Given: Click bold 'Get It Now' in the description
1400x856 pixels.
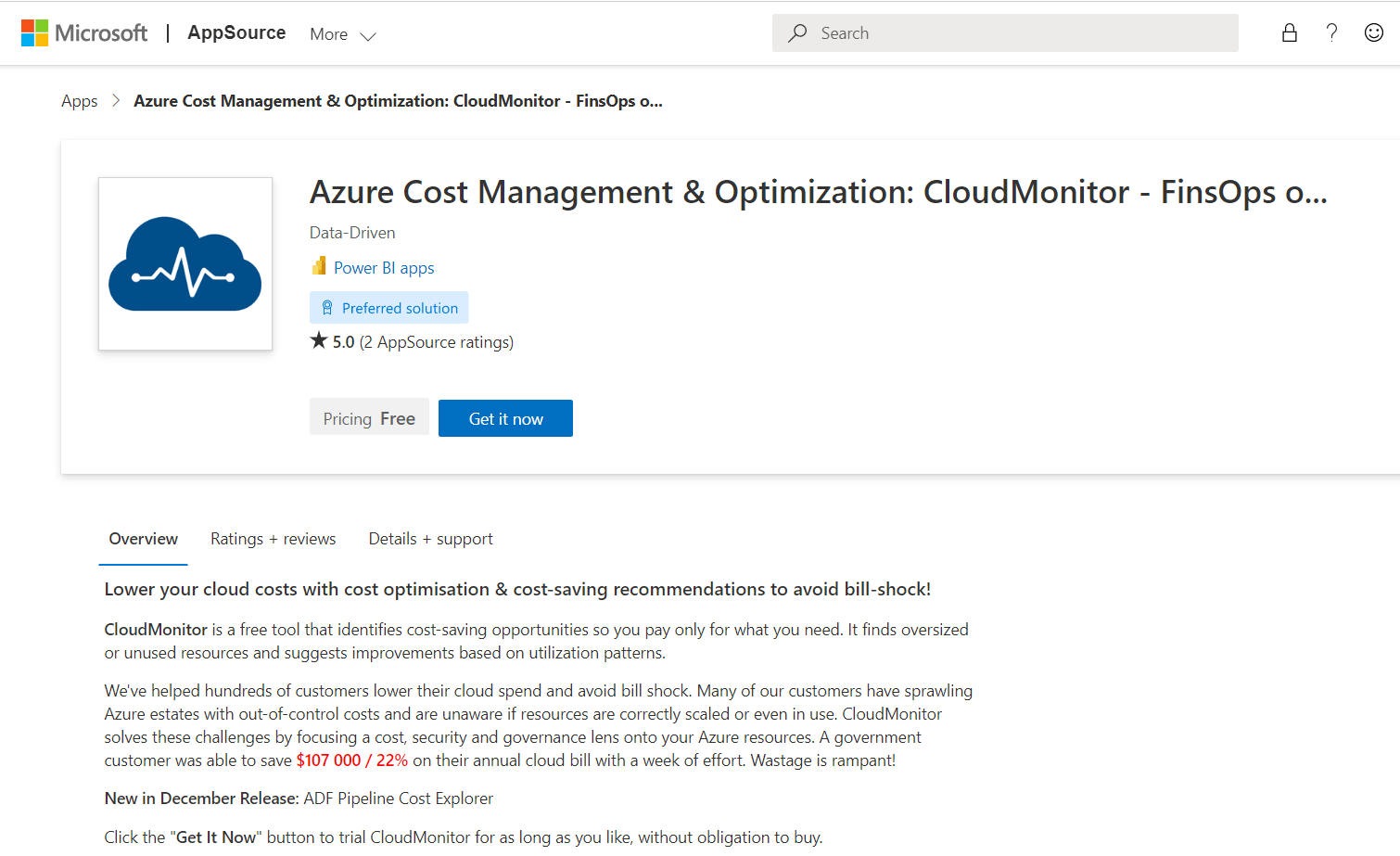Looking at the screenshot, I should click(x=216, y=837).
